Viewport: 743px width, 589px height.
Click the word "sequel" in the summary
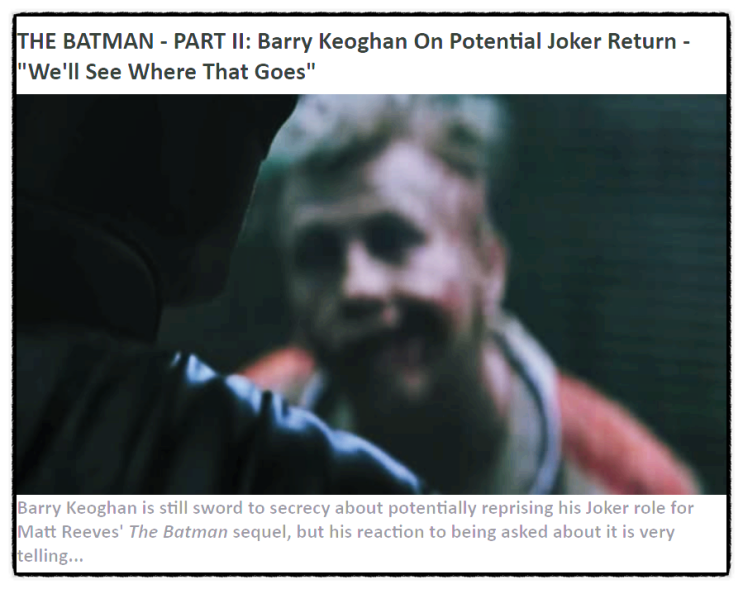tap(262, 533)
